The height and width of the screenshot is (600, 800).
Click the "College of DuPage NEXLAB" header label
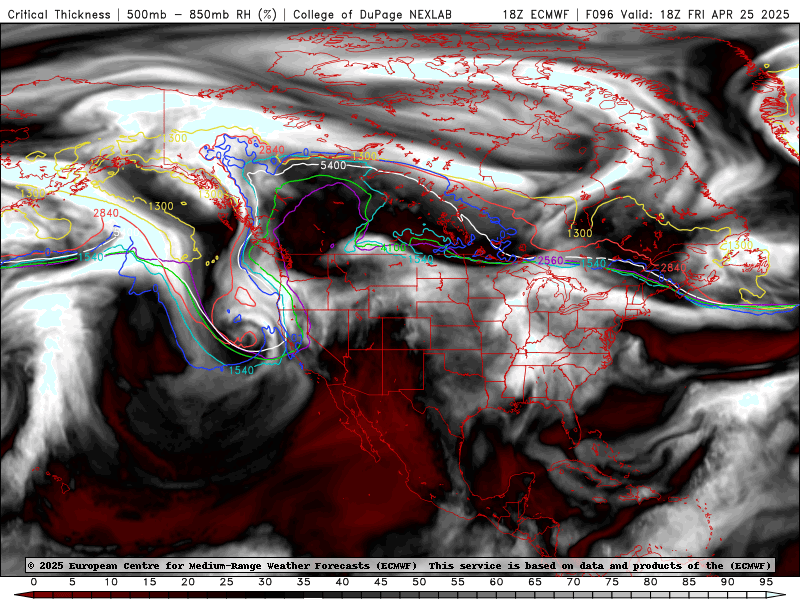coord(372,14)
